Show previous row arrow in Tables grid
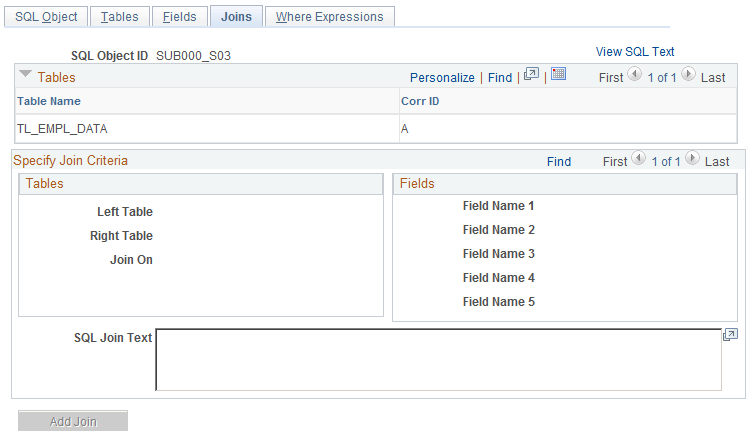The image size is (753, 436). click(634, 74)
